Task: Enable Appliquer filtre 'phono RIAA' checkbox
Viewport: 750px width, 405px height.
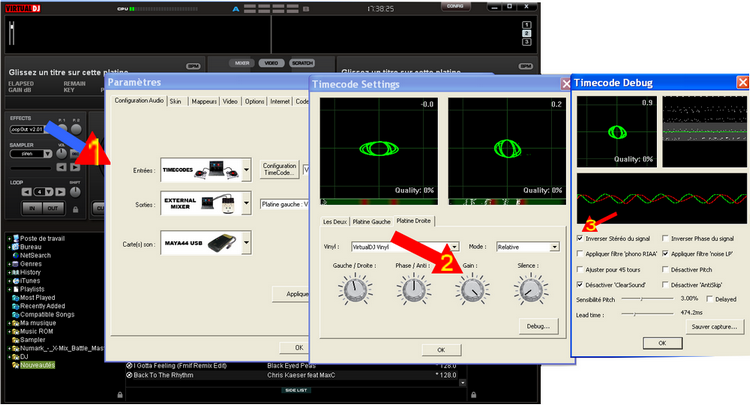Action: tap(582, 254)
